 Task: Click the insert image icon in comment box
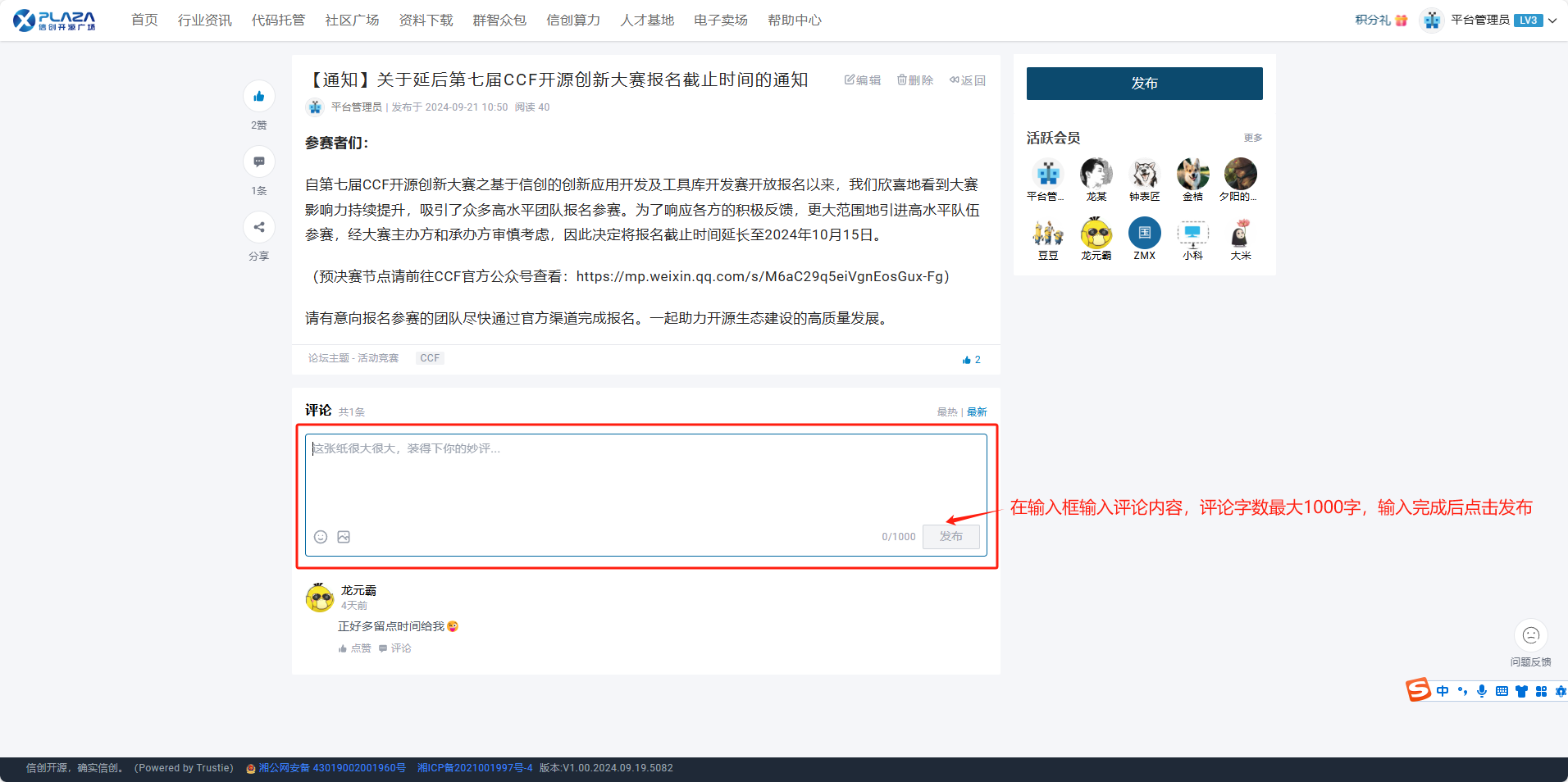[344, 537]
